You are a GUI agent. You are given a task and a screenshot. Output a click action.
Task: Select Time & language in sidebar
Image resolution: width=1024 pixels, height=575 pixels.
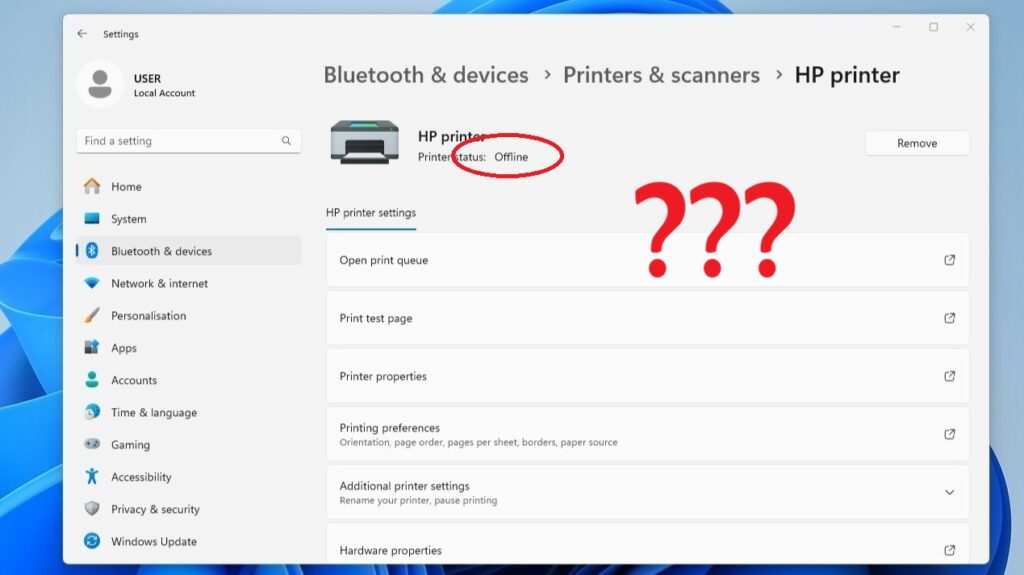tap(153, 412)
